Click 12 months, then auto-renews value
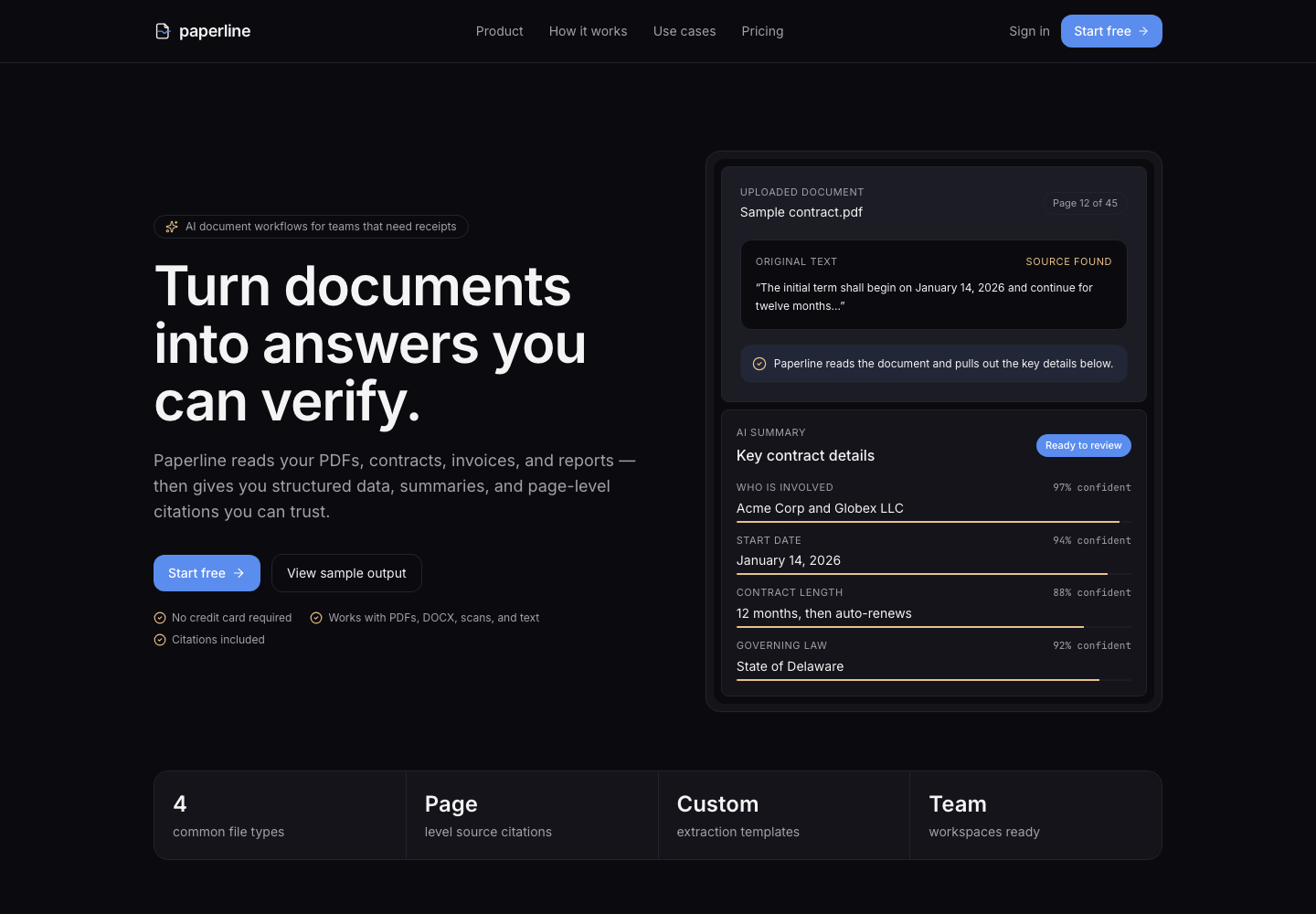The width and height of the screenshot is (1316, 914). (x=824, y=613)
